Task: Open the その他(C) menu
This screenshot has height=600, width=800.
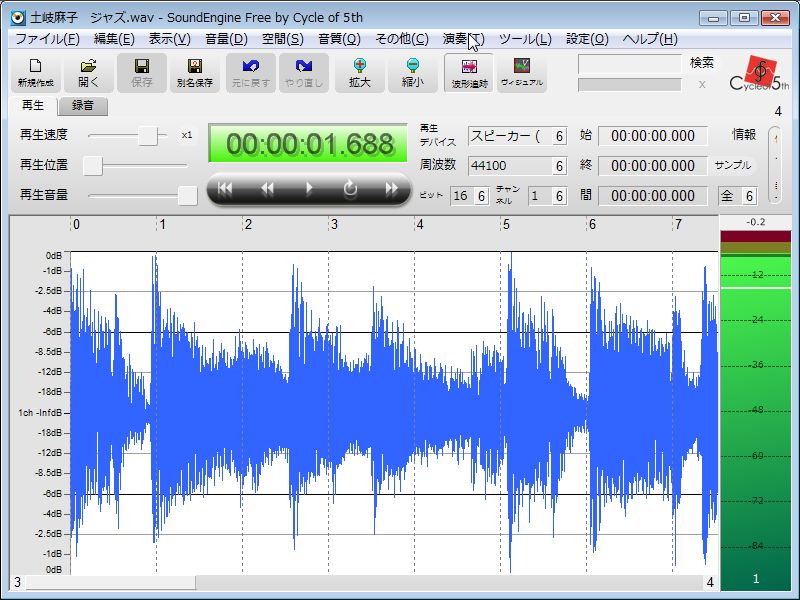Action: (402, 39)
